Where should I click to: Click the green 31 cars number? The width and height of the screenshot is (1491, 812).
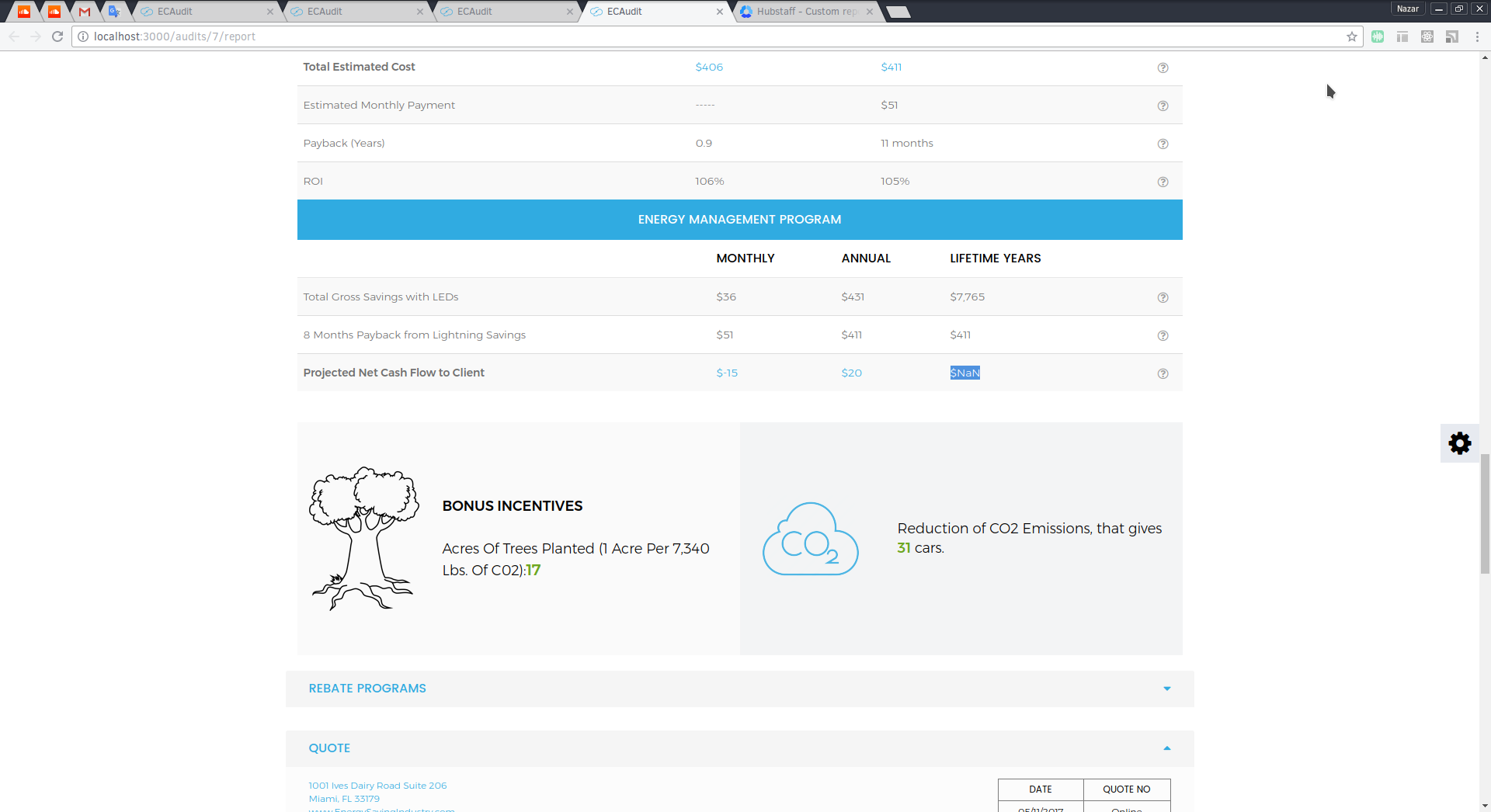[x=904, y=548]
